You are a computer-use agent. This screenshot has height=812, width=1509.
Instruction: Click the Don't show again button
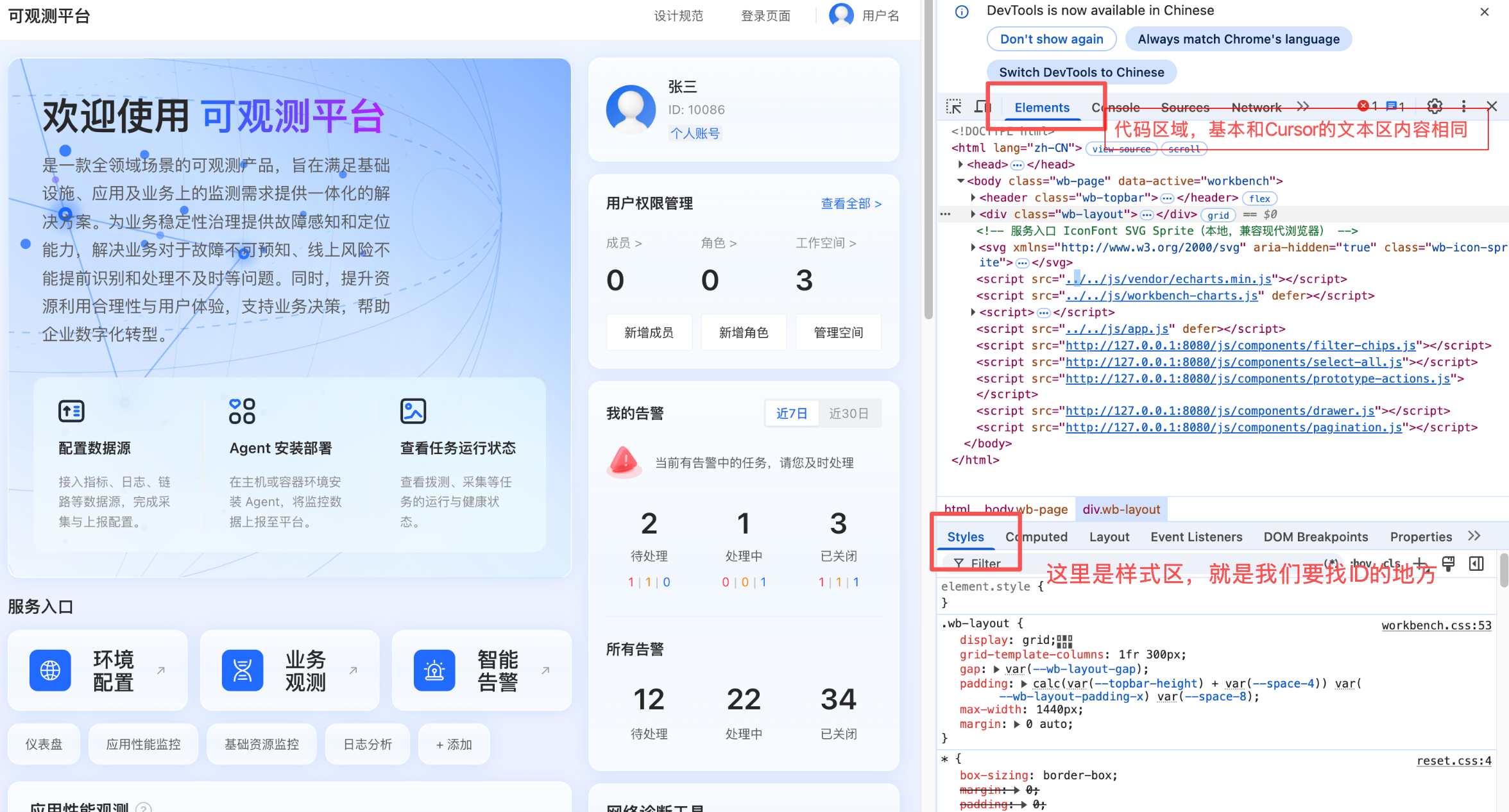pyautogui.click(x=1052, y=39)
